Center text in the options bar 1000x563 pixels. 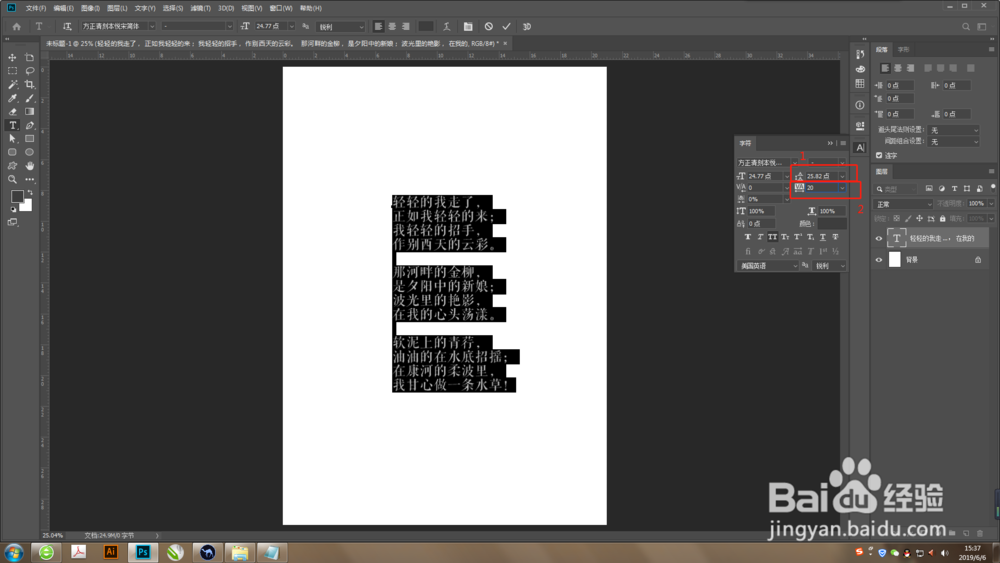[x=392, y=26]
